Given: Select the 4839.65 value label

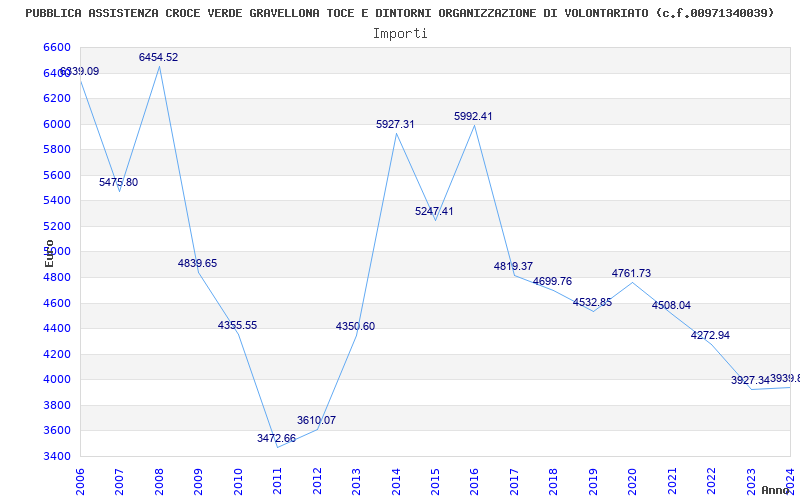Looking at the screenshot, I should [x=197, y=263].
